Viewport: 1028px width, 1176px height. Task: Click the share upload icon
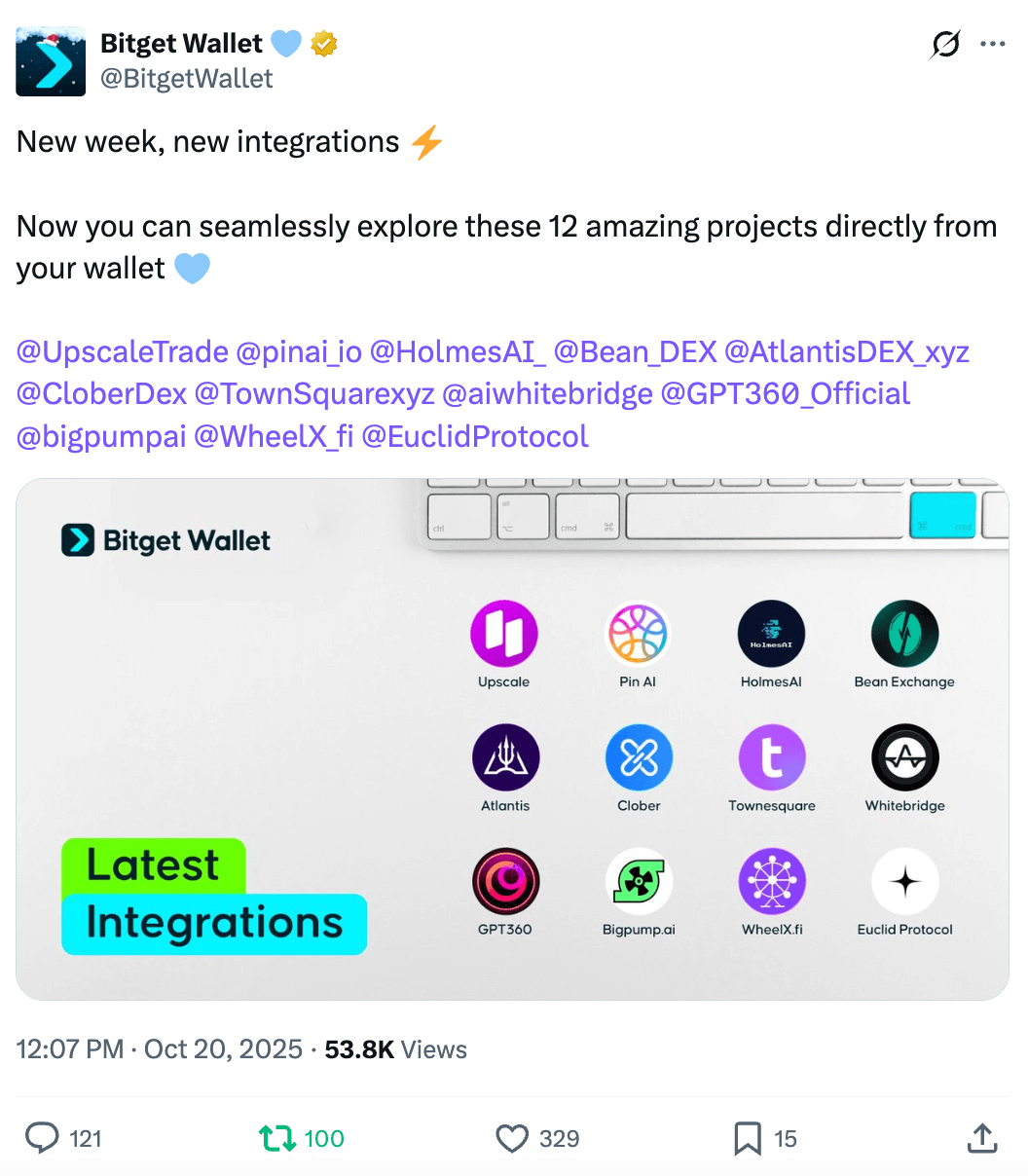pyautogui.click(x=982, y=1137)
